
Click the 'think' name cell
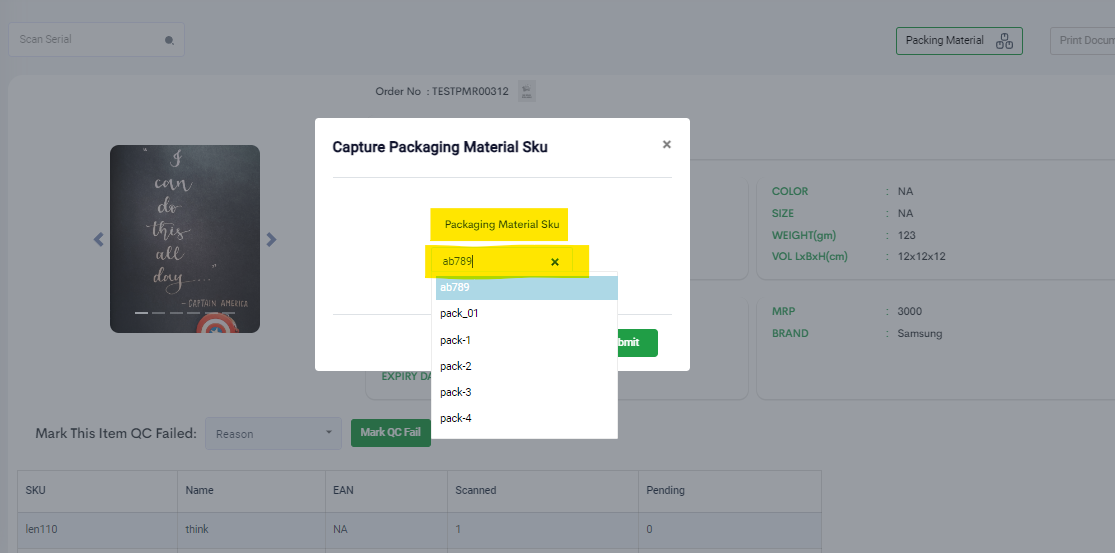(251, 530)
